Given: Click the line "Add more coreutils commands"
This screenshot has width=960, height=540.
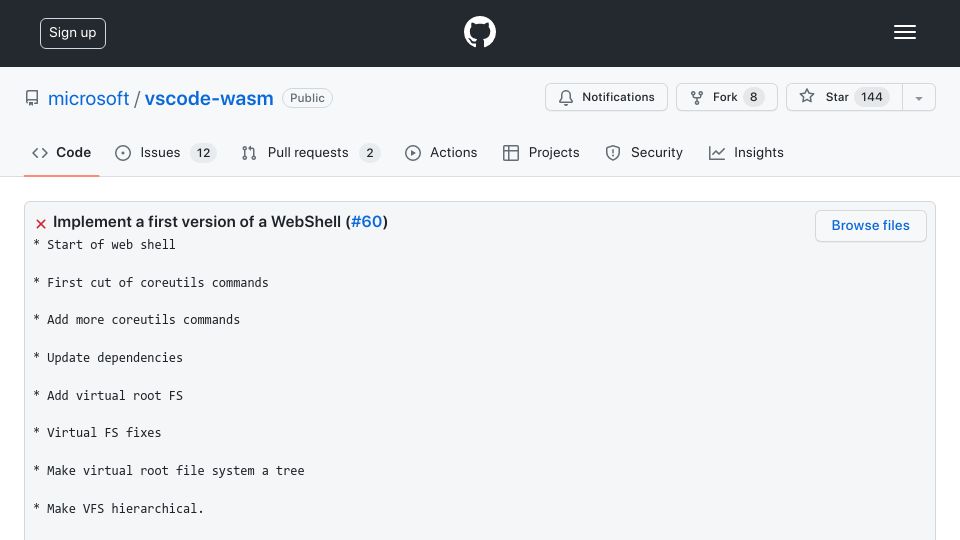Looking at the screenshot, I should click(143, 320).
